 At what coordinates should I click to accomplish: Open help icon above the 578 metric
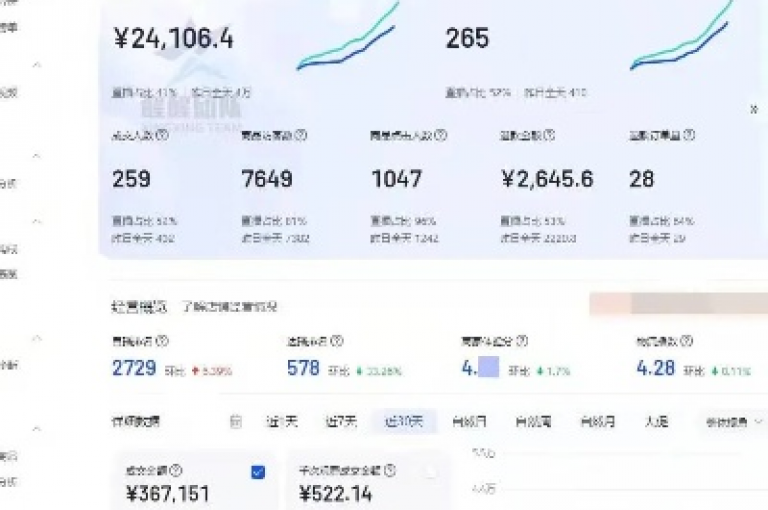[337, 341]
